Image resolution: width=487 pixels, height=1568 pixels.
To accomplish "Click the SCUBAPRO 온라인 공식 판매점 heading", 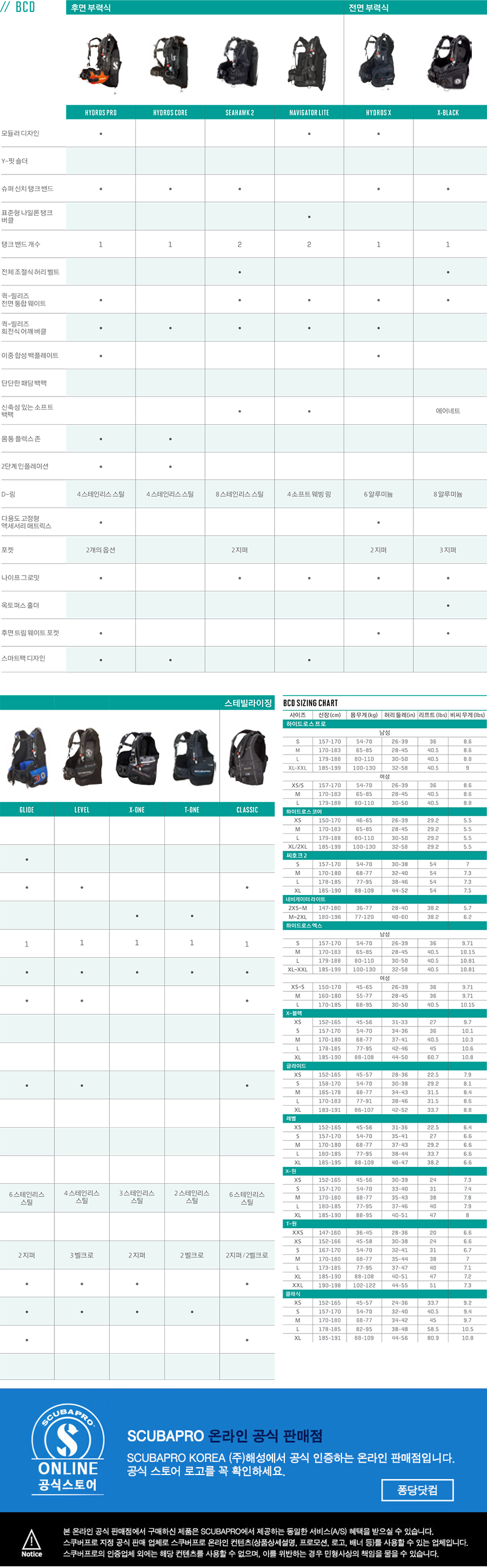I will 225,1436.
